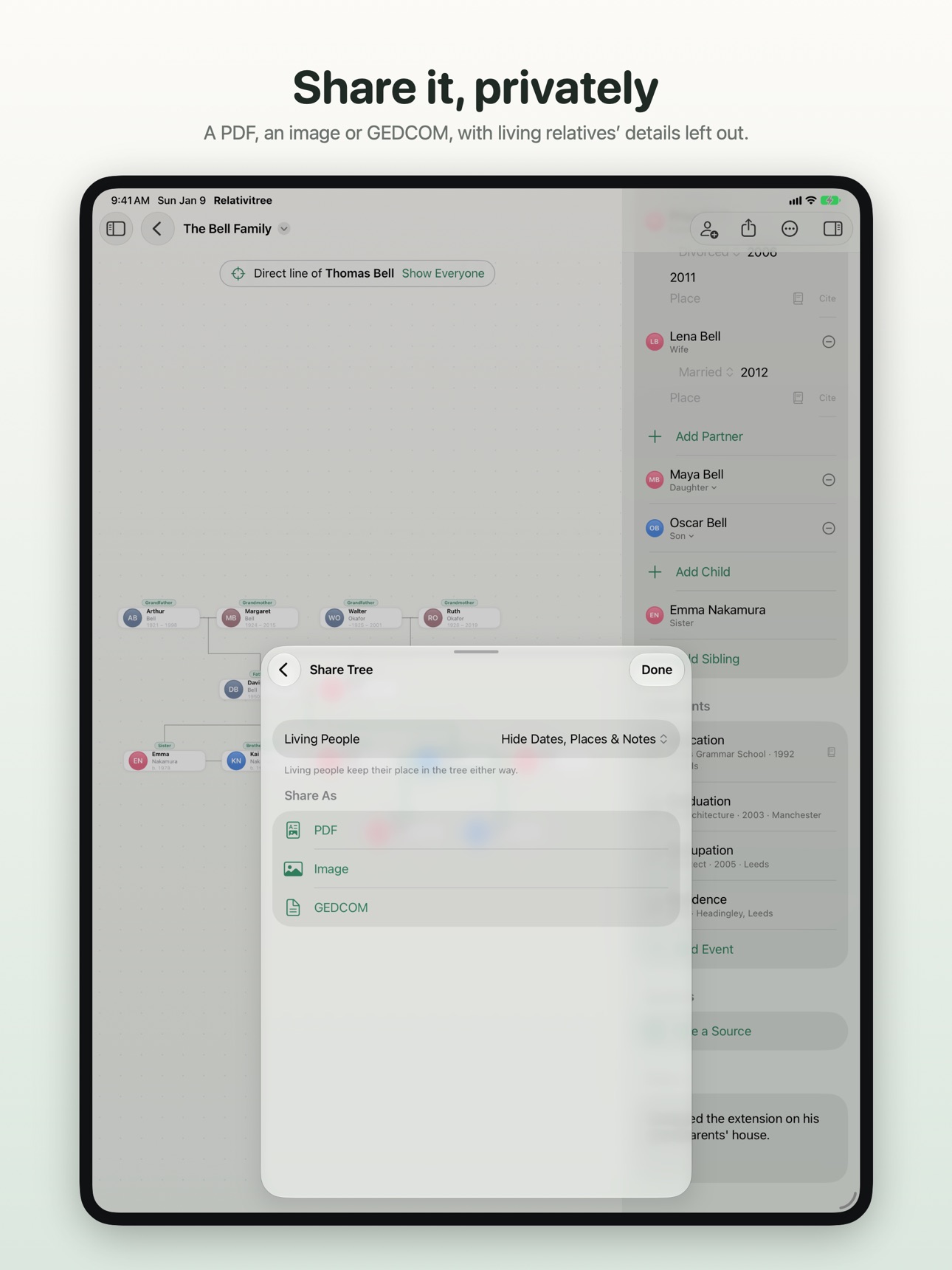Select Ruth Okafor grandmother card
Viewport: 952px width, 1270px height.
(x=460, y=617)
